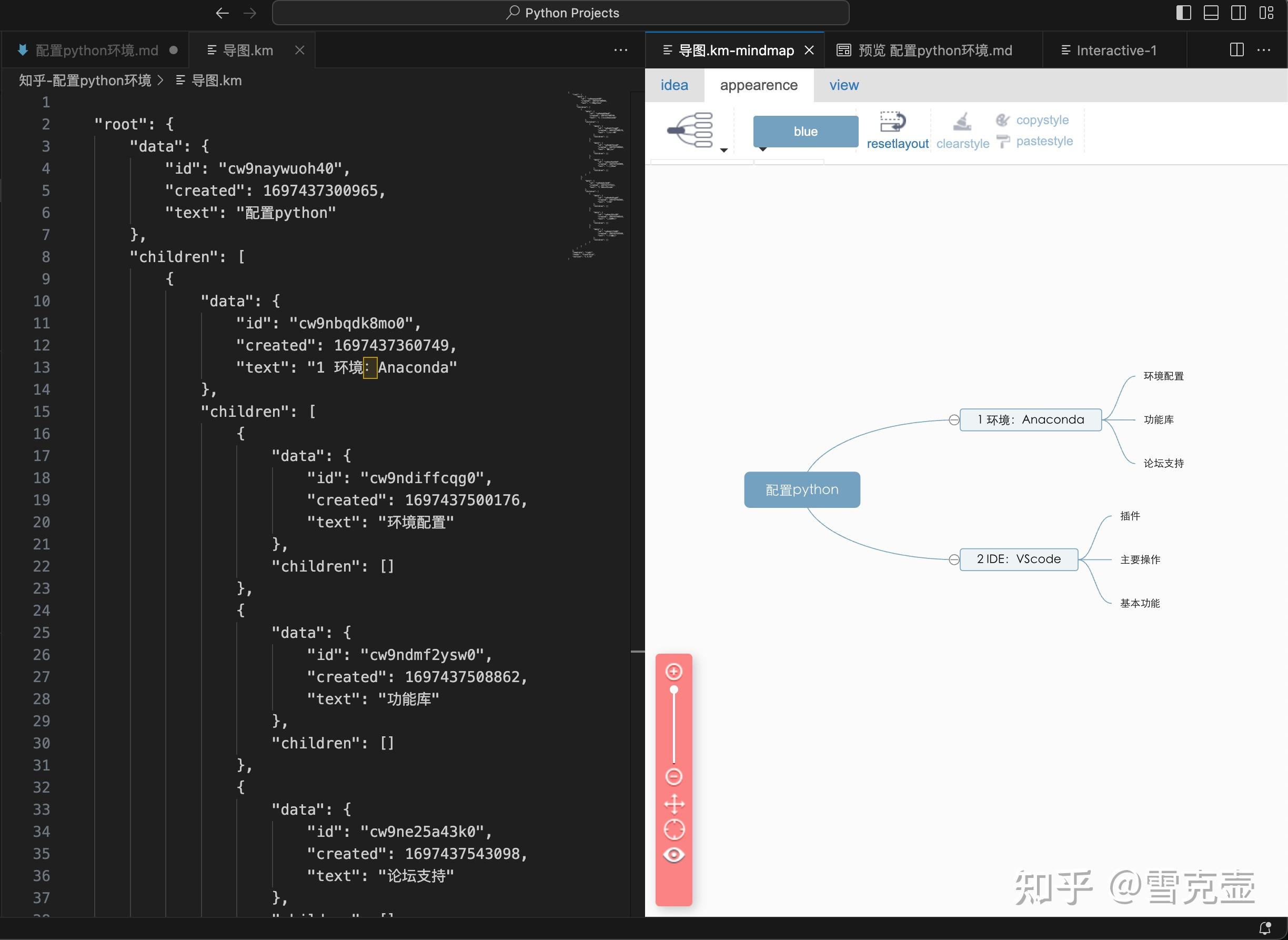
Task: Go back with the left arrow
Action: click(223, 13)
